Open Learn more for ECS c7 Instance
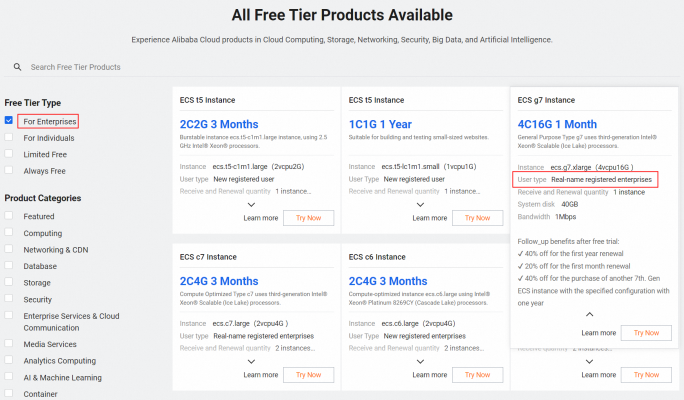This screenshot has width=684, height=400. click(x=260, y=375)
